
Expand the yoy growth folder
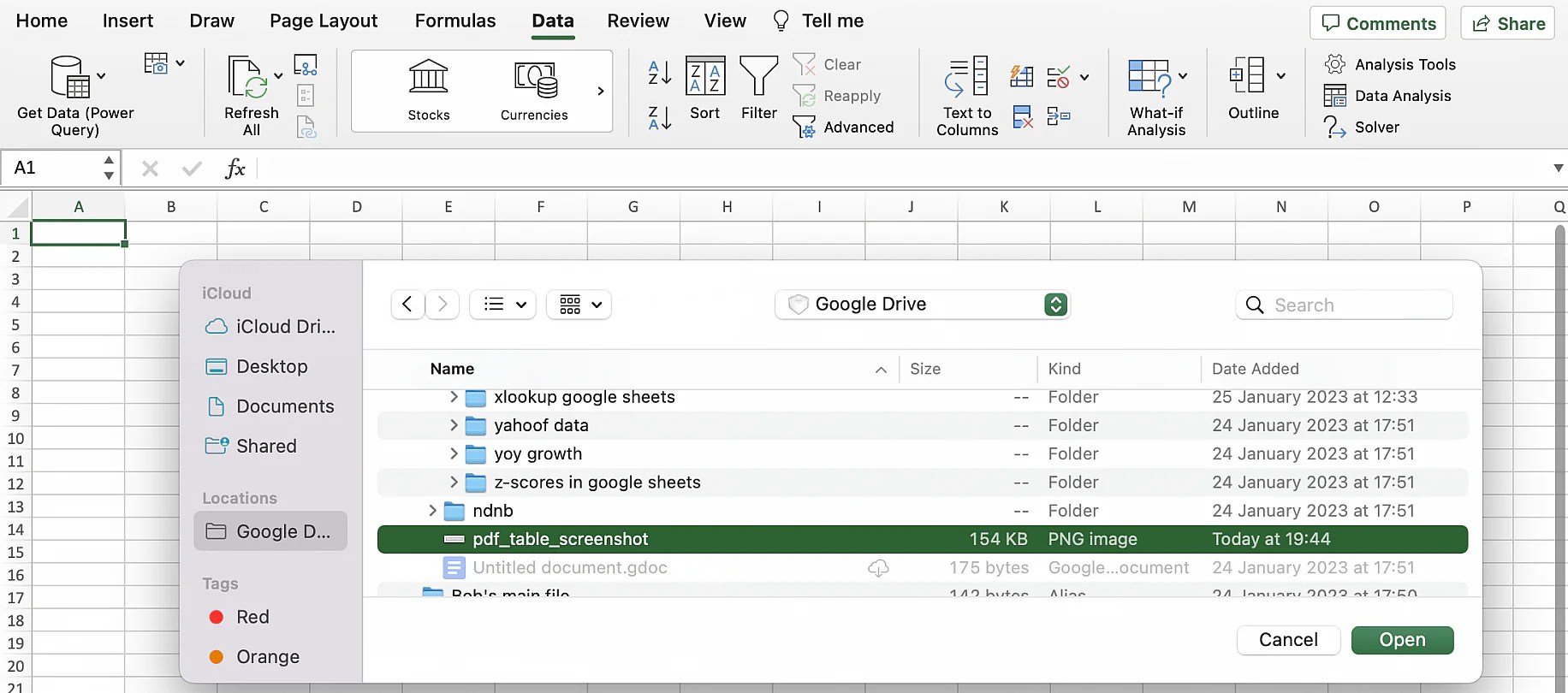(454, 453)
